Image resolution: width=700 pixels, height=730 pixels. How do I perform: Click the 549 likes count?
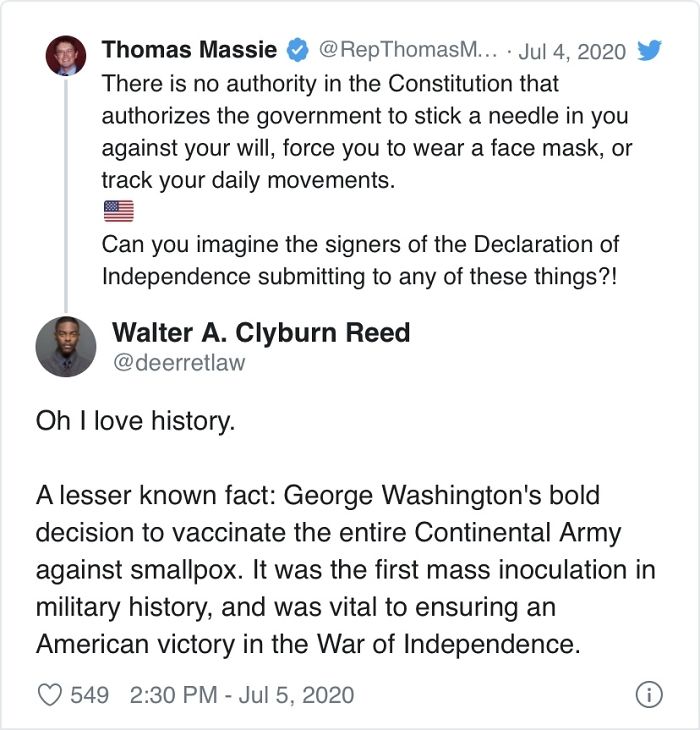tap(89, 695)
